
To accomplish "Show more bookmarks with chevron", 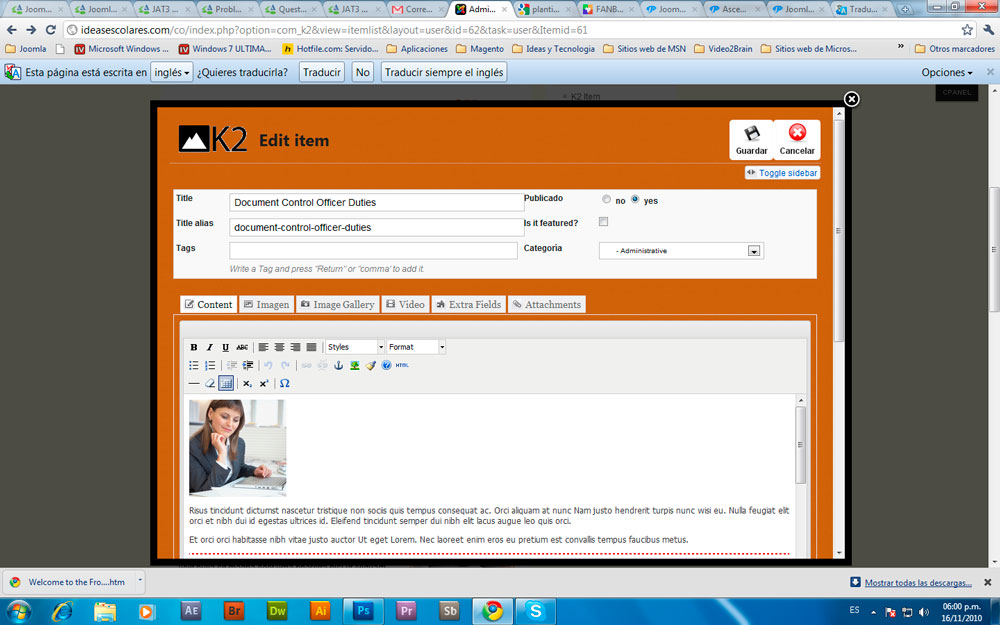I will (x=901, y=48).
